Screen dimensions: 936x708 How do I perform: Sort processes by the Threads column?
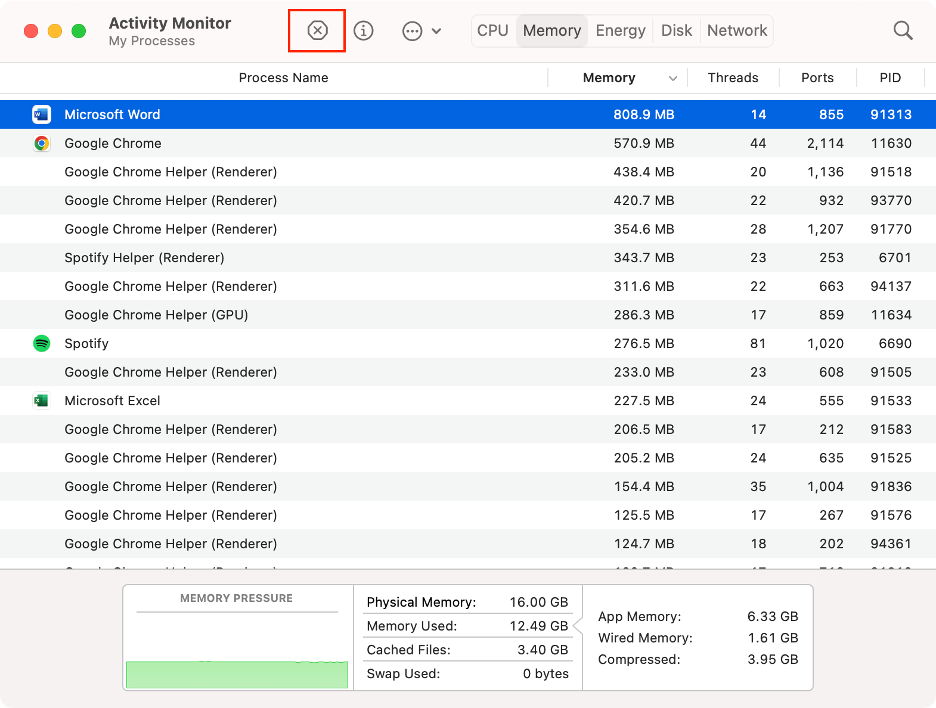[x=733, y=78]
